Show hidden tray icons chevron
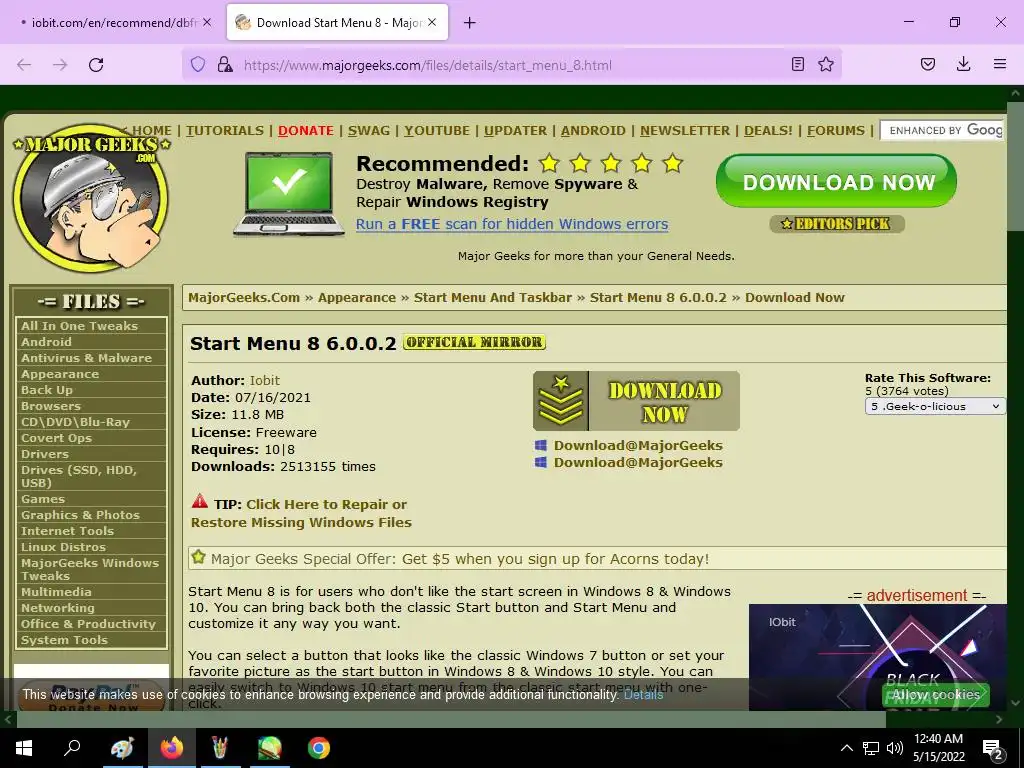 pyautogui.click(x=846, y=748)
